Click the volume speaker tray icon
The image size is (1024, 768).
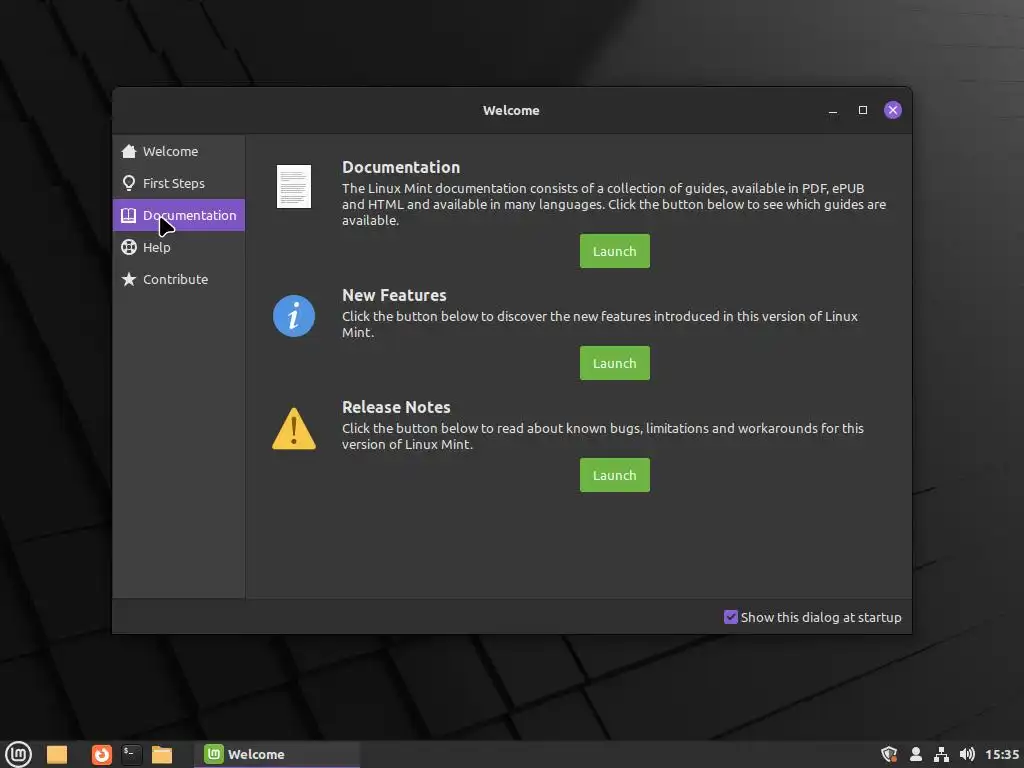click(967, 754)
